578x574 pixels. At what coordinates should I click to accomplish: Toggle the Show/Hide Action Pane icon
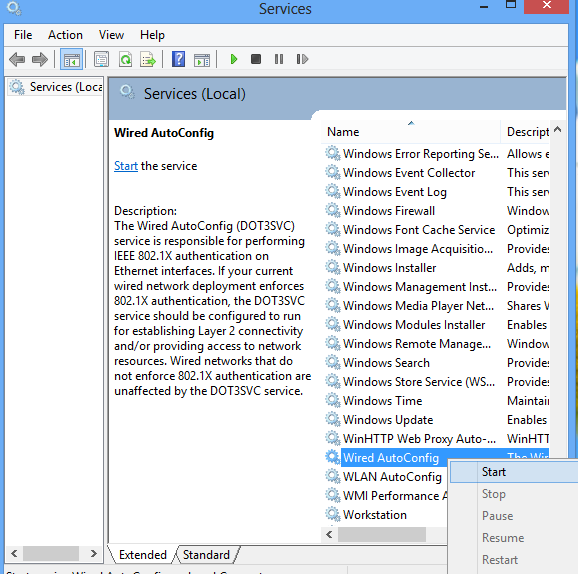(202, 59)
